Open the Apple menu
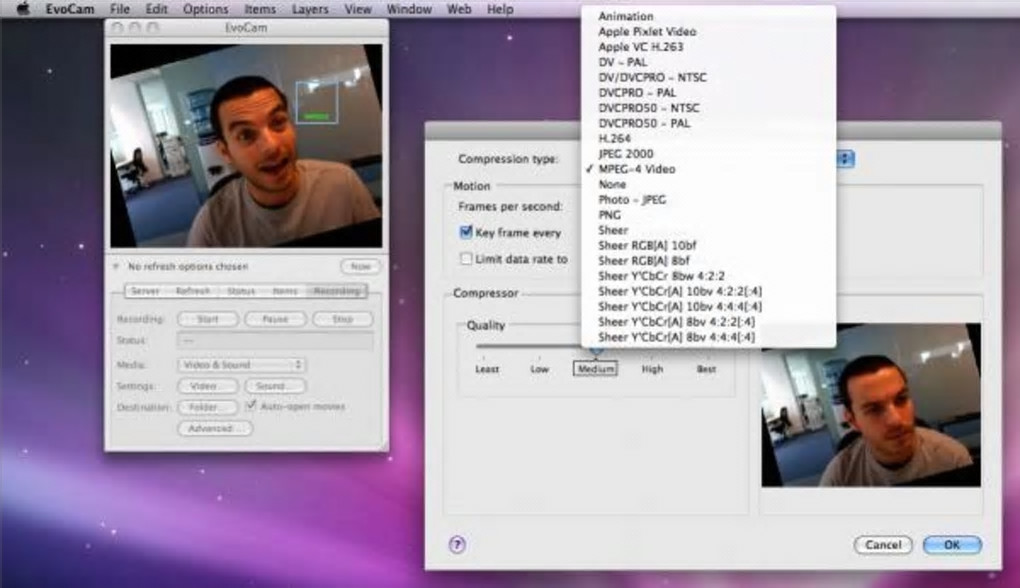The height and width of the screenshot is (588, 1020). click(x=23, y=9)
